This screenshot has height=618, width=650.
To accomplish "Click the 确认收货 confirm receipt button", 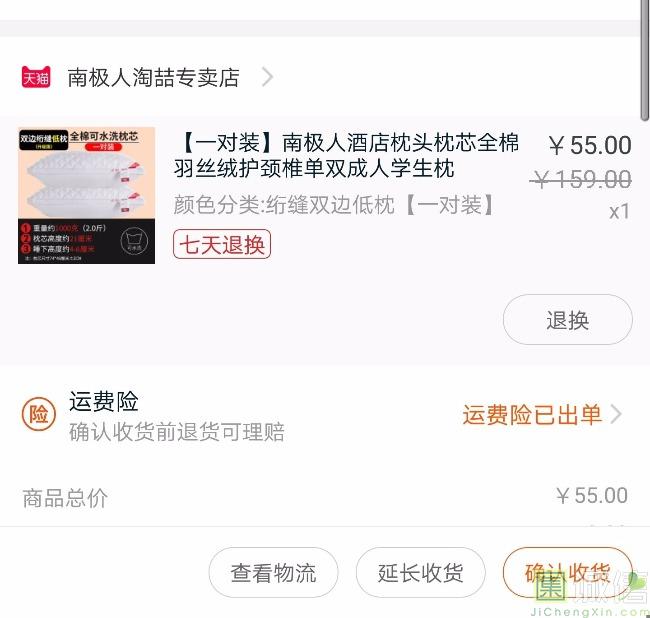I will pos(568,572).
